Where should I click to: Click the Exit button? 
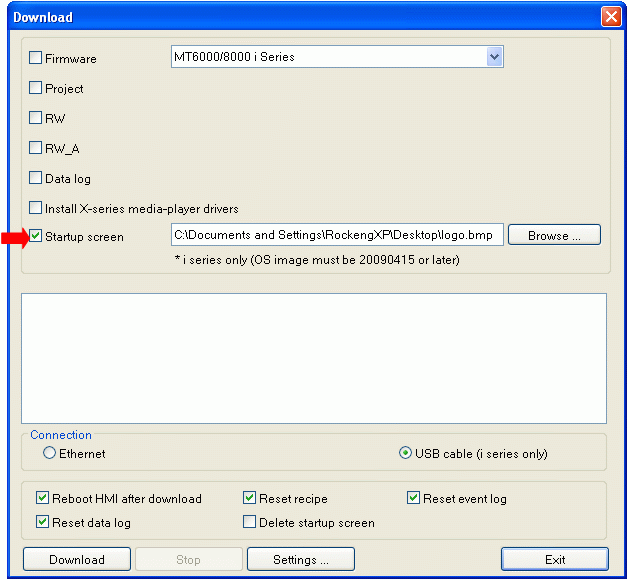[x=555, y=559]
